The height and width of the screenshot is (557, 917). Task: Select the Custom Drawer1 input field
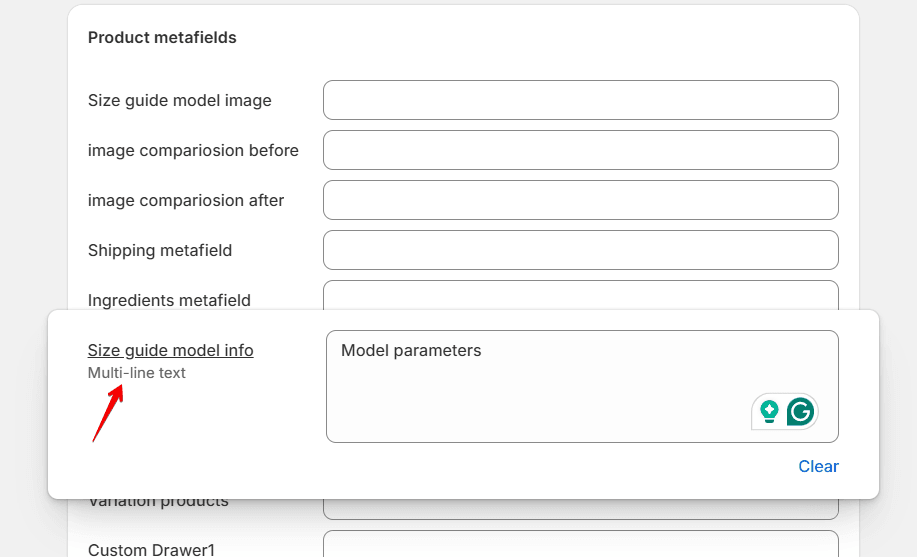tap(581, 544)
